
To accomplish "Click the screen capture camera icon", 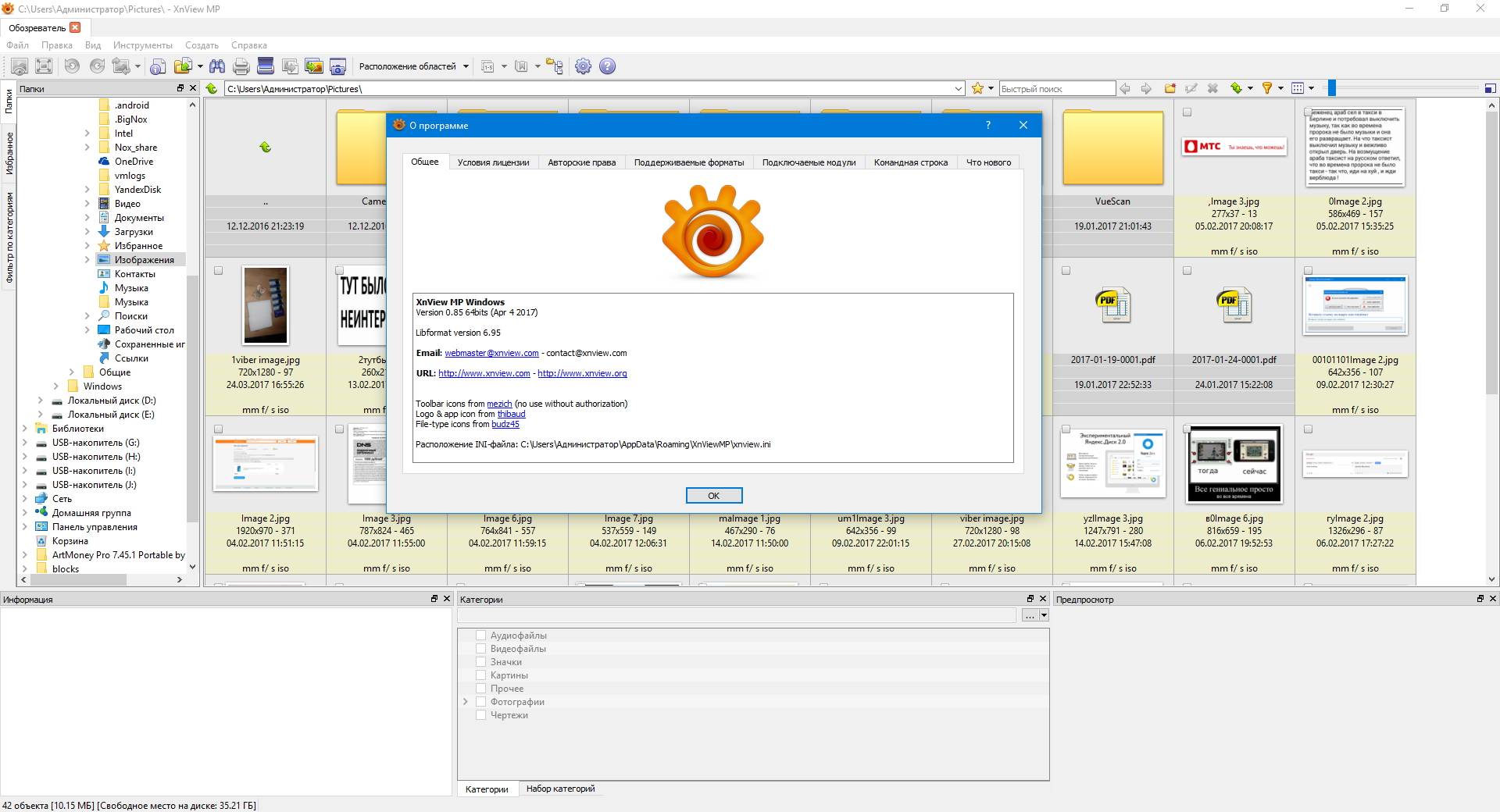I will (337, 66).
